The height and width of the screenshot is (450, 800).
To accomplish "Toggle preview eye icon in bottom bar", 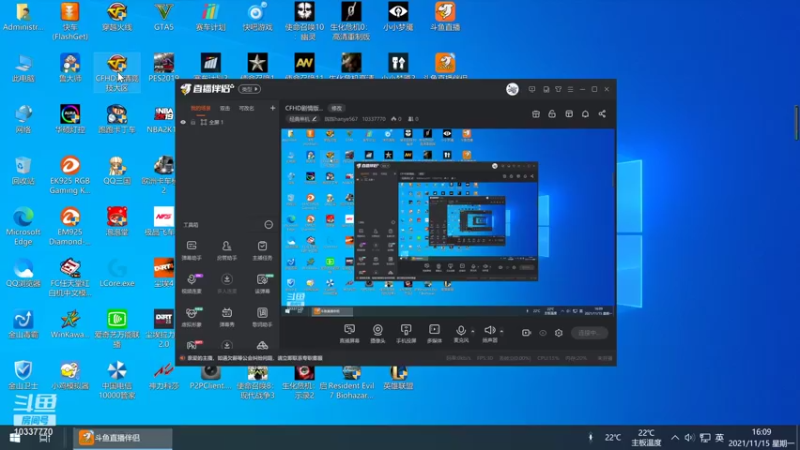I will tap(542, 333).
